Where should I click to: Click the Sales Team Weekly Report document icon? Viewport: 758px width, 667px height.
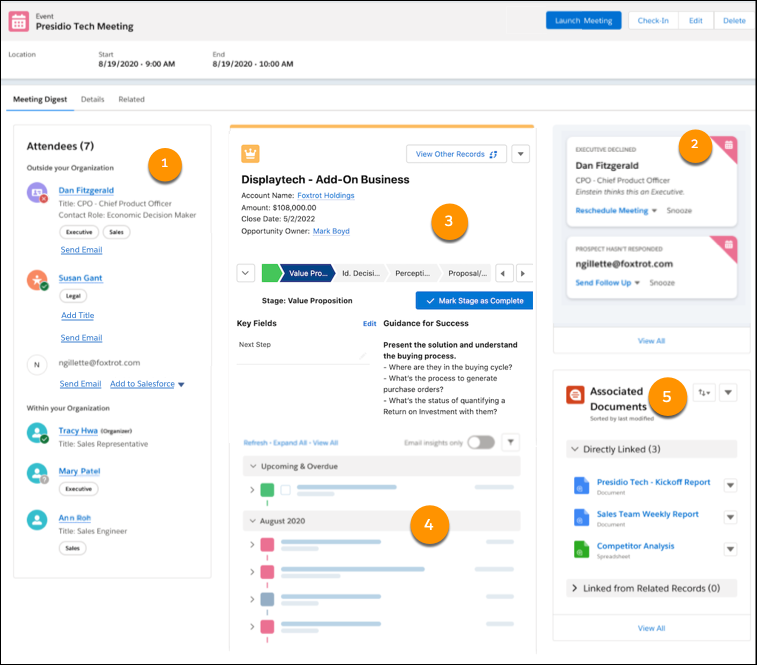click(x=582, y=518)
